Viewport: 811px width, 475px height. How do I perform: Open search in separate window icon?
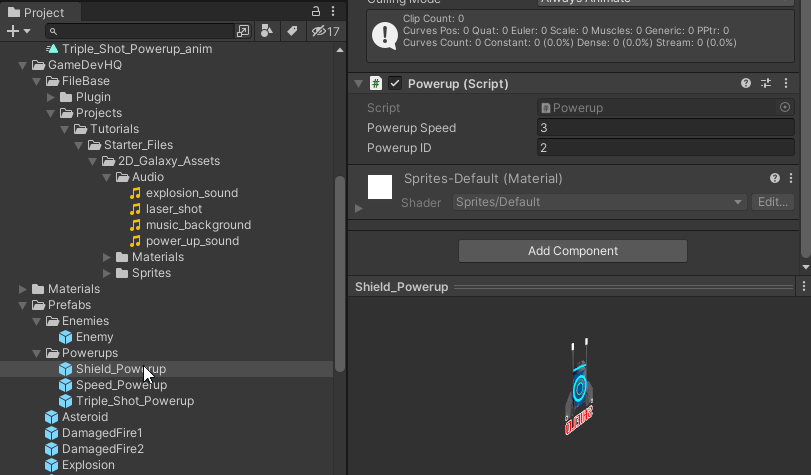(243, 31)
